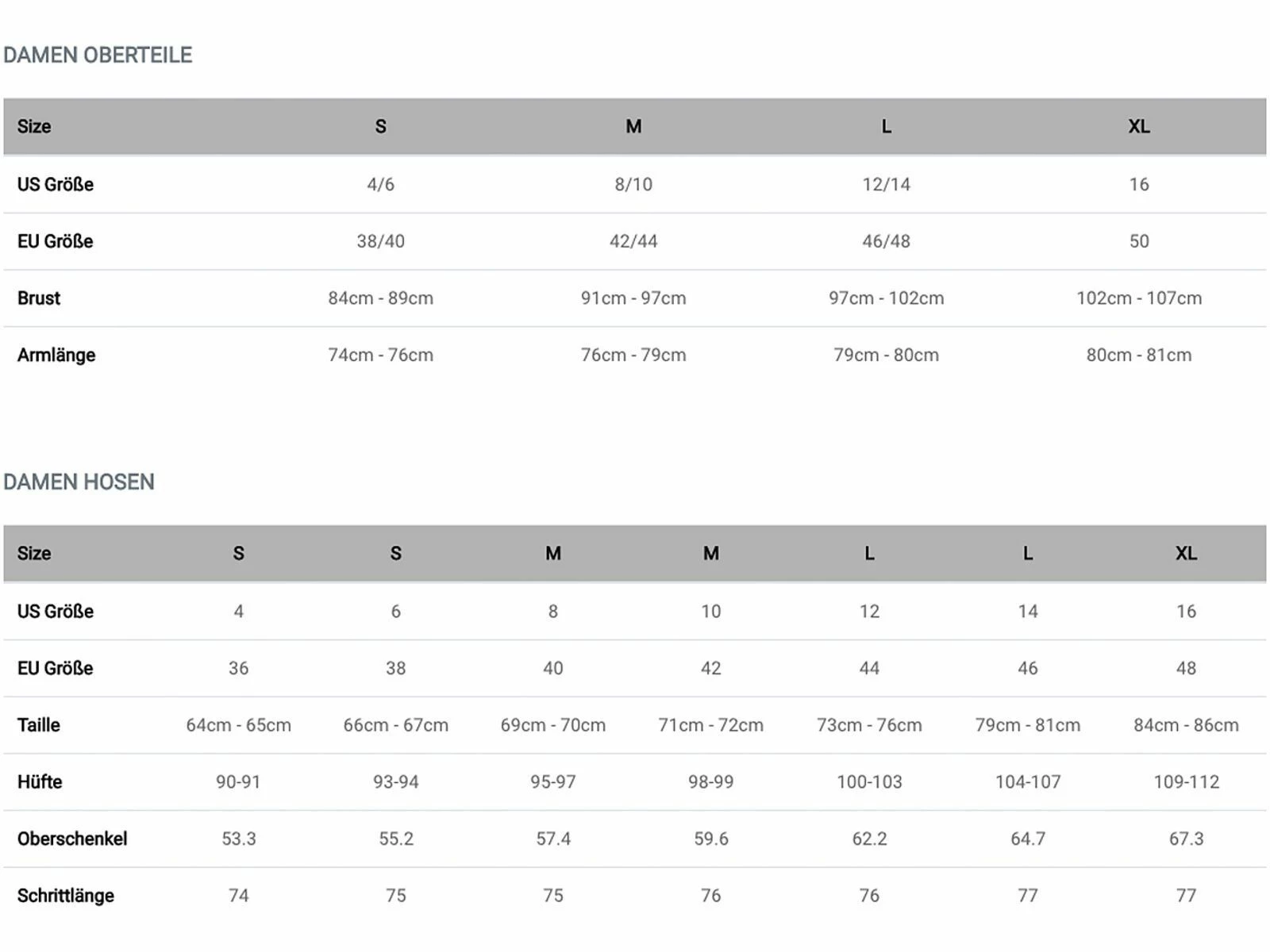The image size is (1270, 952).
Task: Click the 102cm - 107cm chest value
Action: [1138, 298]
